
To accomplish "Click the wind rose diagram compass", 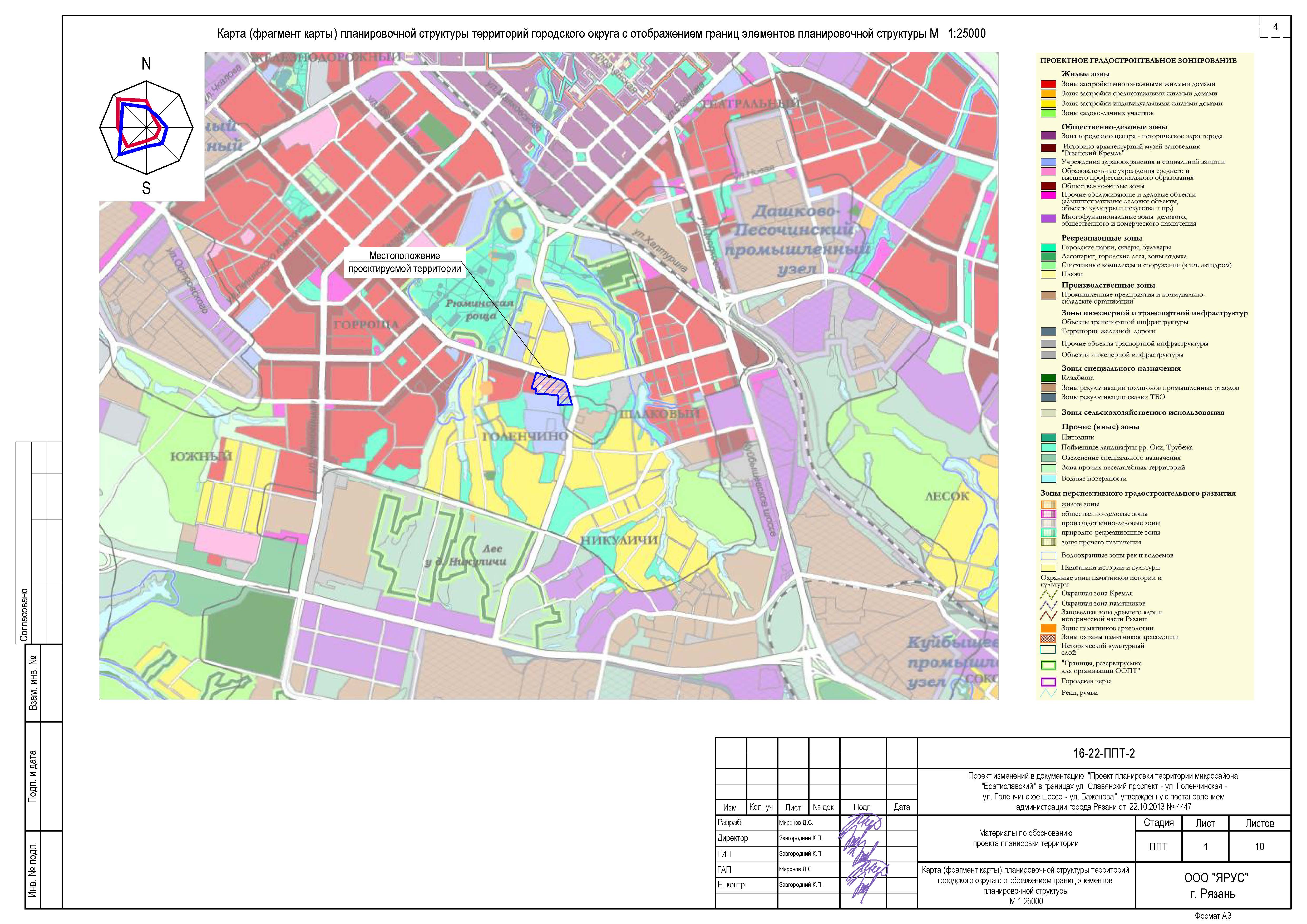I will coord(146,127).
